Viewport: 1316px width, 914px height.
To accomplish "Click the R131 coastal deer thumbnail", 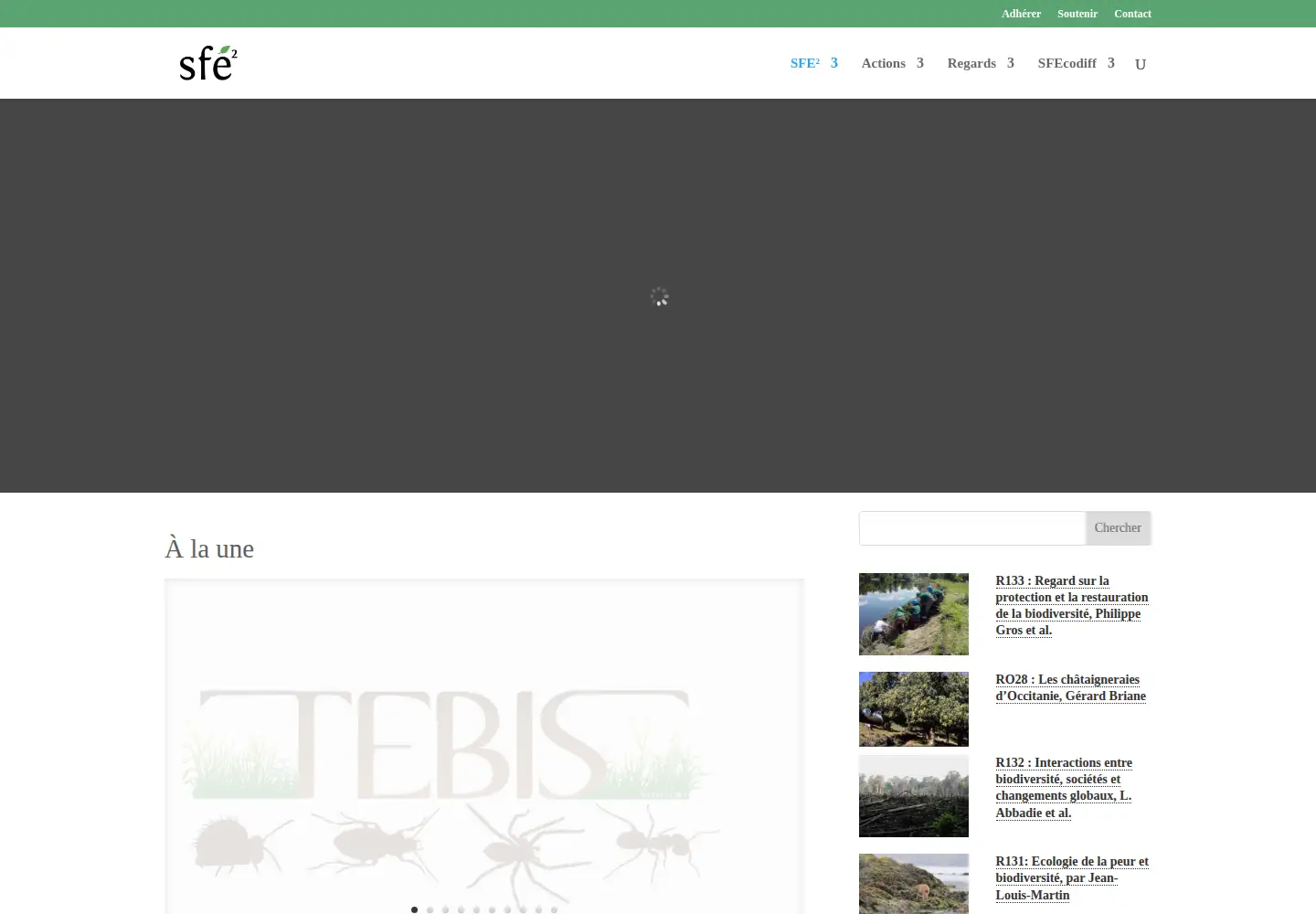I will tap(914, 884).
